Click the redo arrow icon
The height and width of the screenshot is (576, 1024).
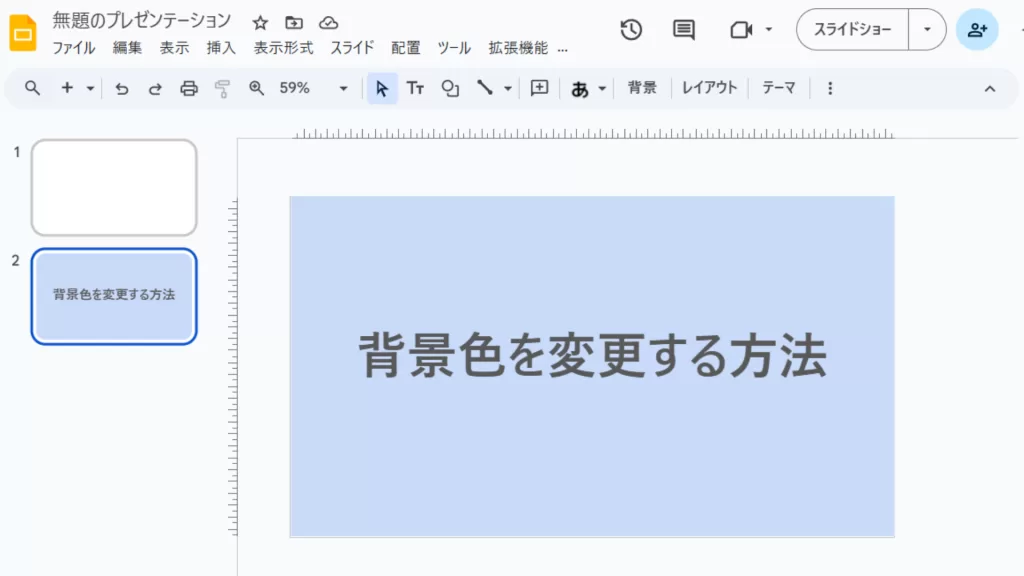pyautogui.click(x=155, y=88)
